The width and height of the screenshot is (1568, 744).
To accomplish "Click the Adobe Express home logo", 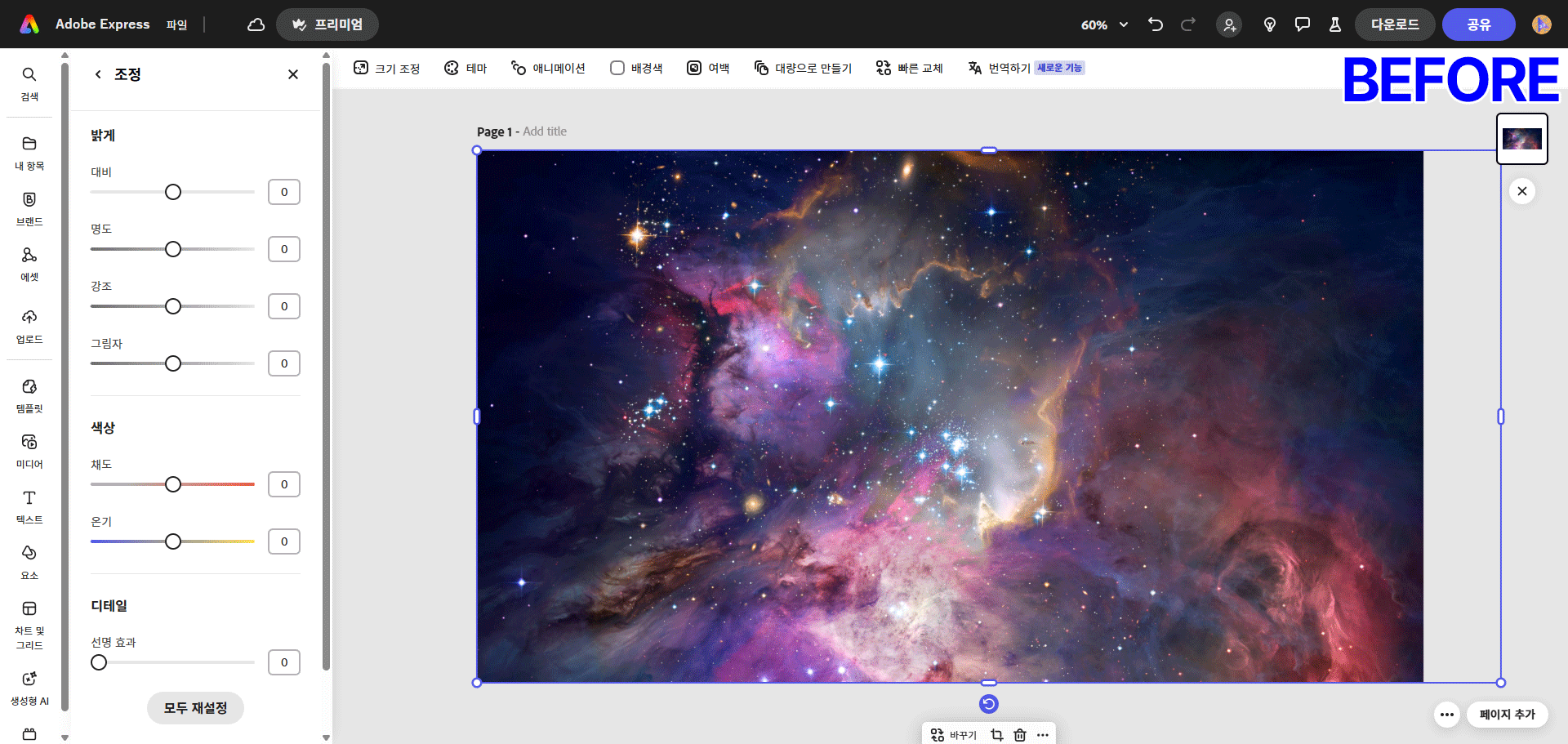I will 29,25.
